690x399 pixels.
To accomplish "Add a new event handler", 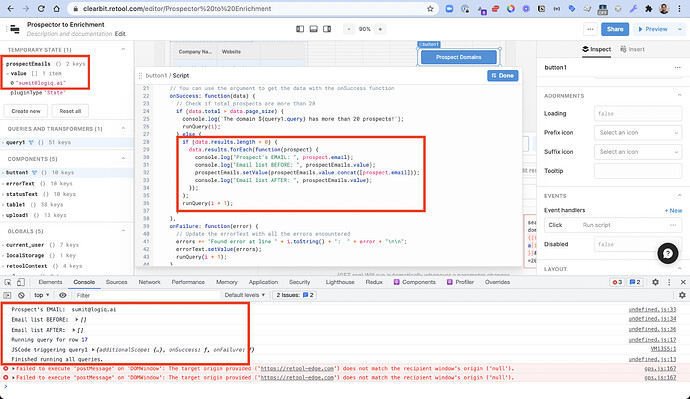I will point(673,211).
